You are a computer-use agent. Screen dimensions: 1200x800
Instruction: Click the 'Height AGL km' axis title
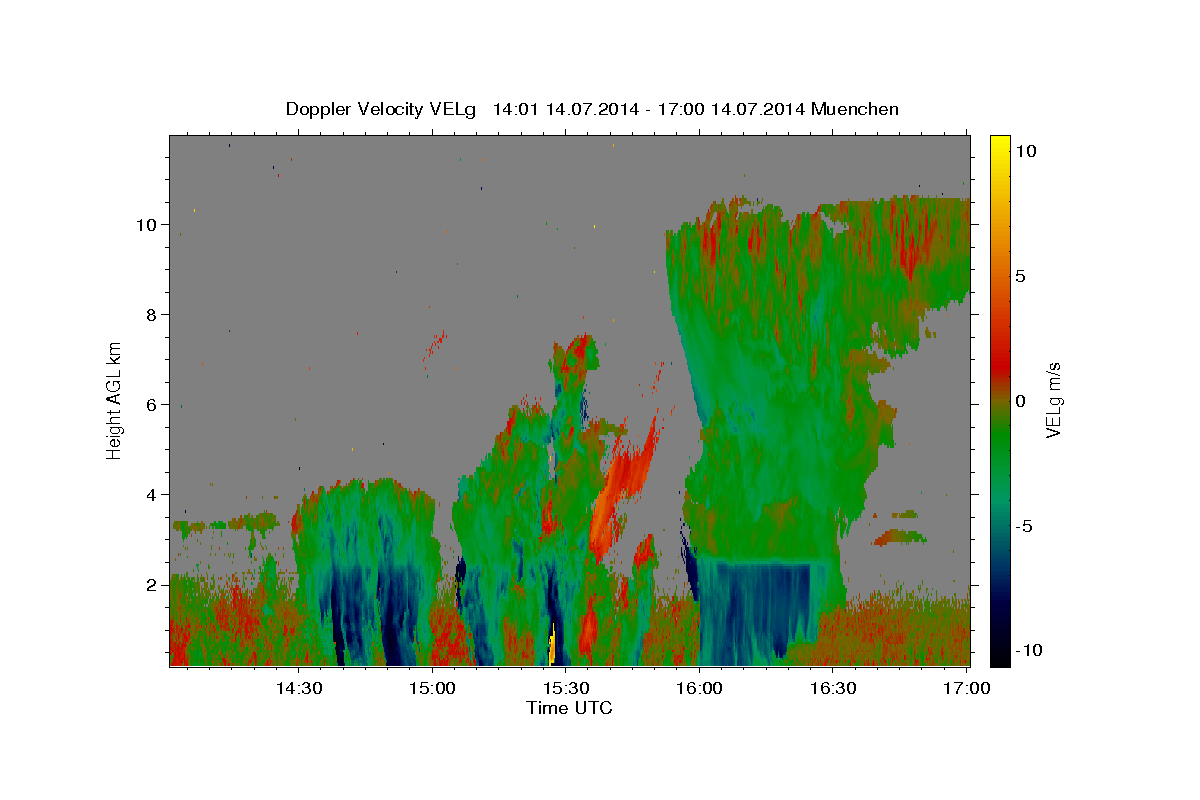click(x=114, y=399)
